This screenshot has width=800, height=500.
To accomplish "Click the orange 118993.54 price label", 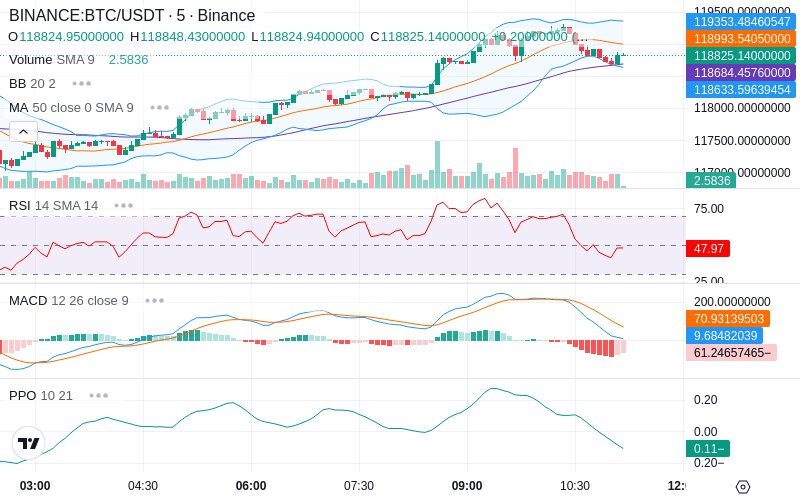I will tap(741, 39).
